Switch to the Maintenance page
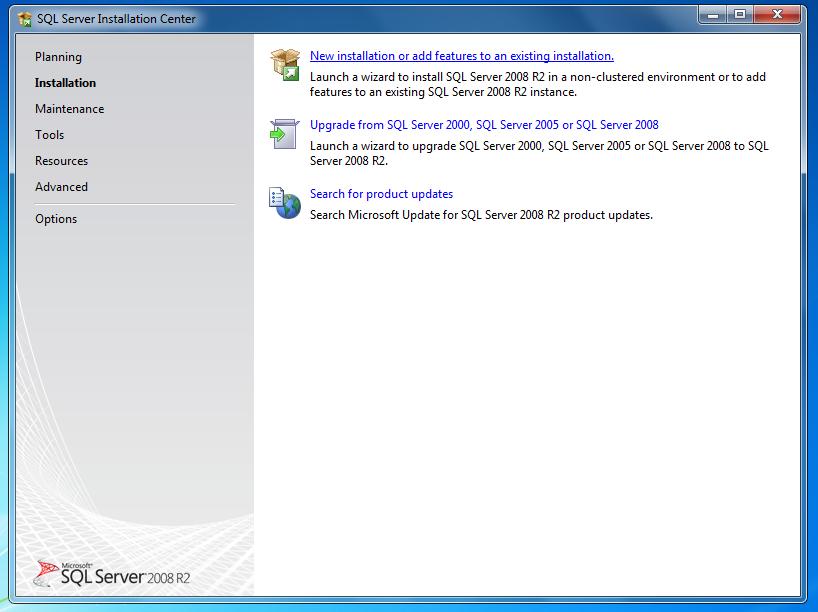The image size is (818, 612). click(x=69, y=109)
